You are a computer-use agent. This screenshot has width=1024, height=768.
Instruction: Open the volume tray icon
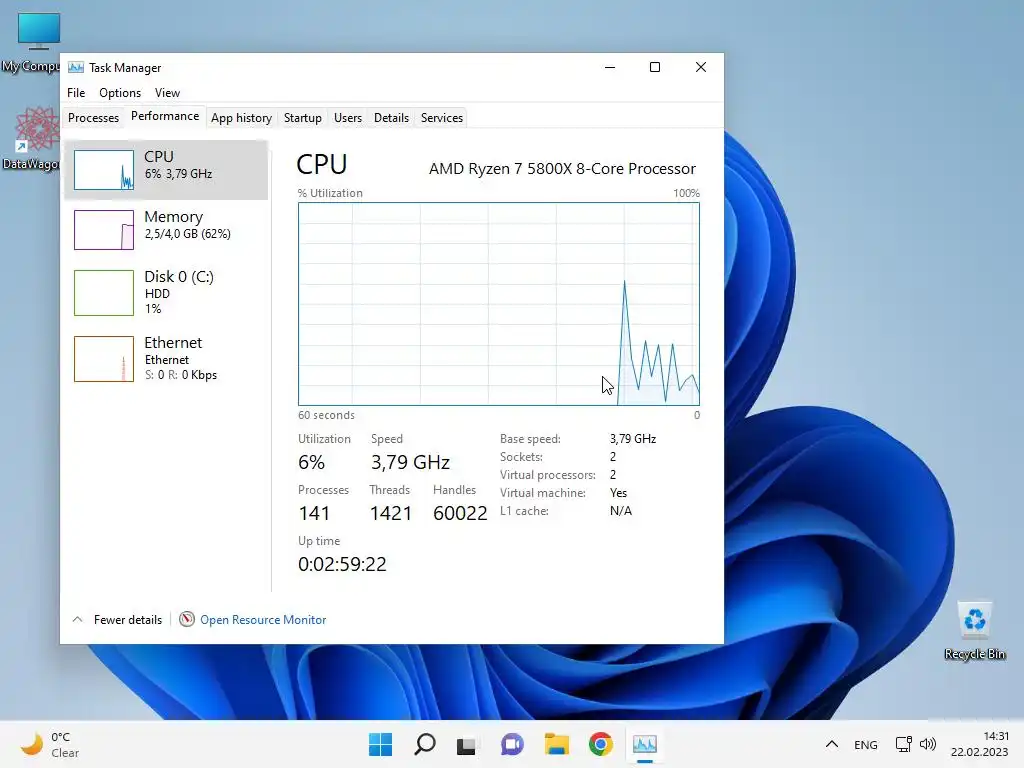[x=927, y=744]
